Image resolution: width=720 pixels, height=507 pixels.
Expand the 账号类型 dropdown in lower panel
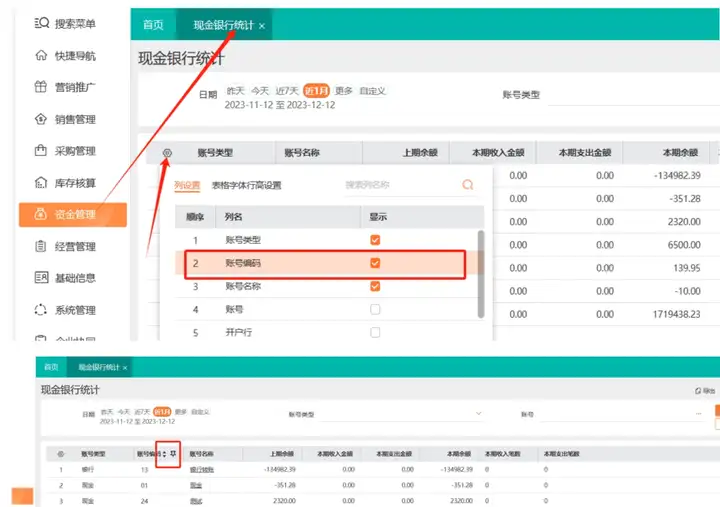click(398, 414)
